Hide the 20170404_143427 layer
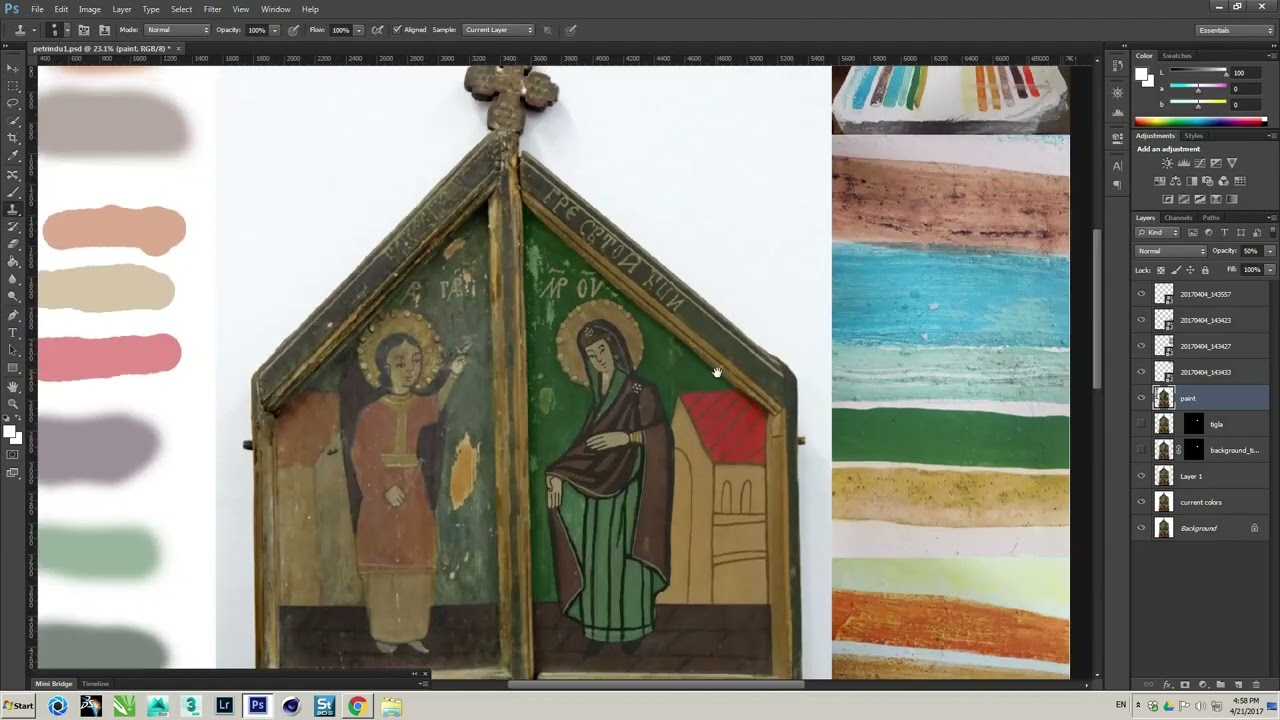Screen dimensions: 1280x720 (1141, 346)
